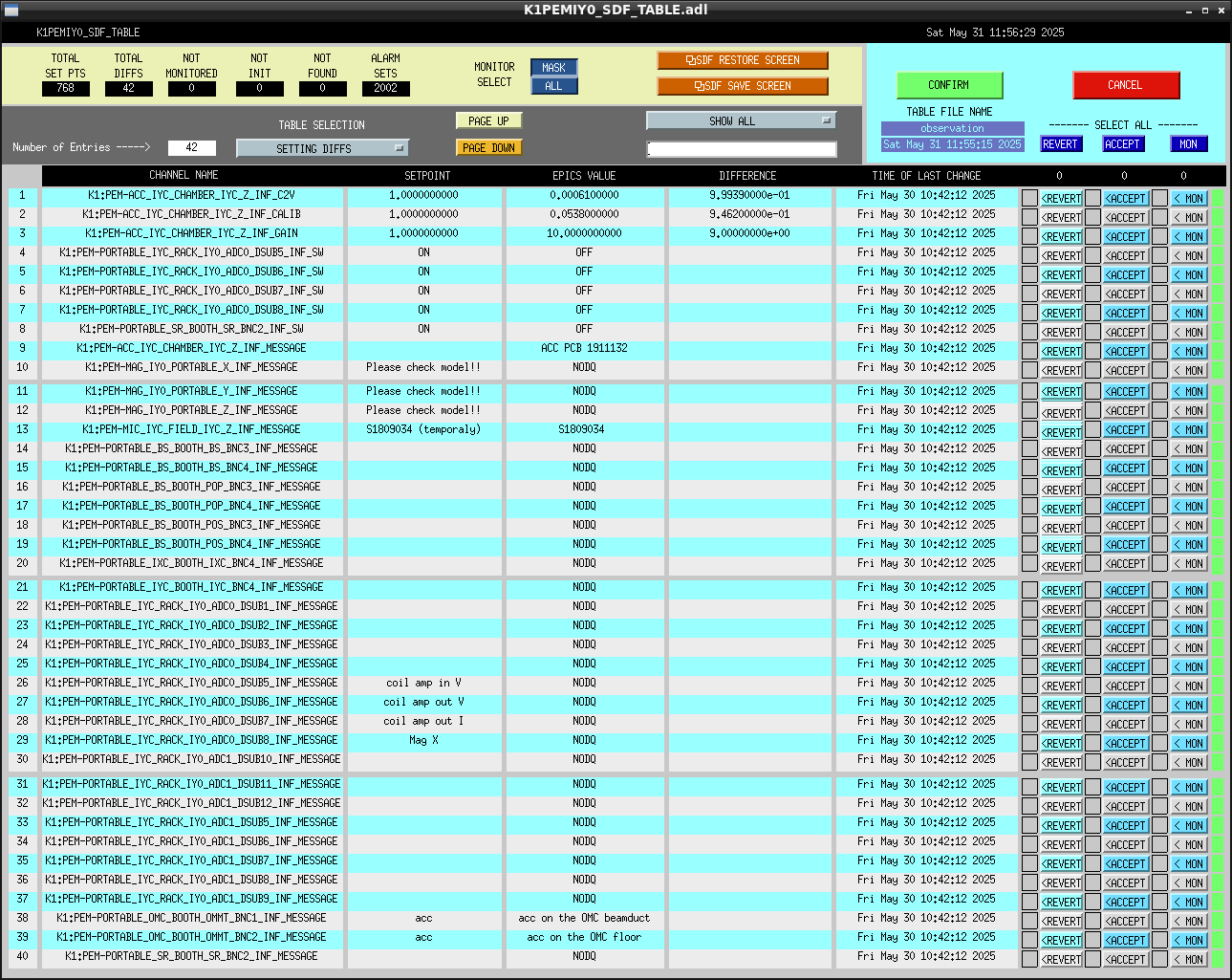1232x980 pixels.
Task: Toggle REVERT for row 11 PORTABLE_Y_INF_MESSAGE
Action: pos(1061,392)
